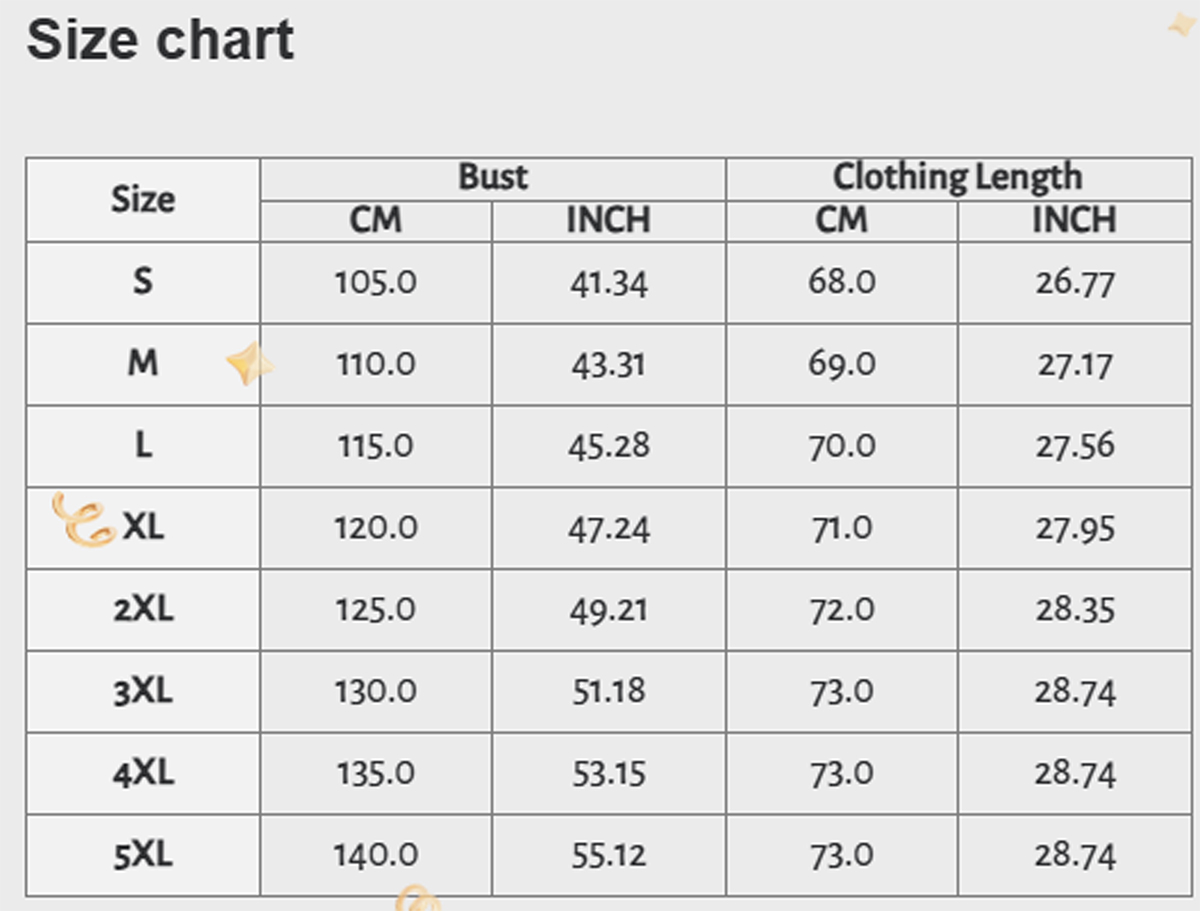Click the ribbon decoration at the bottom edge
This screenshot has width=1200, height=912.
click(417, 898)
